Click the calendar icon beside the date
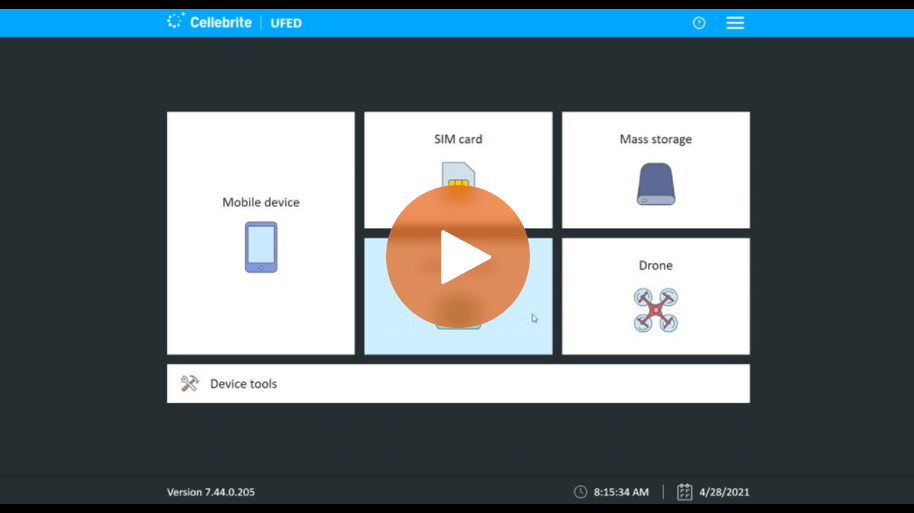This screenshot has height=513, width=914. (x=685, y=492)
